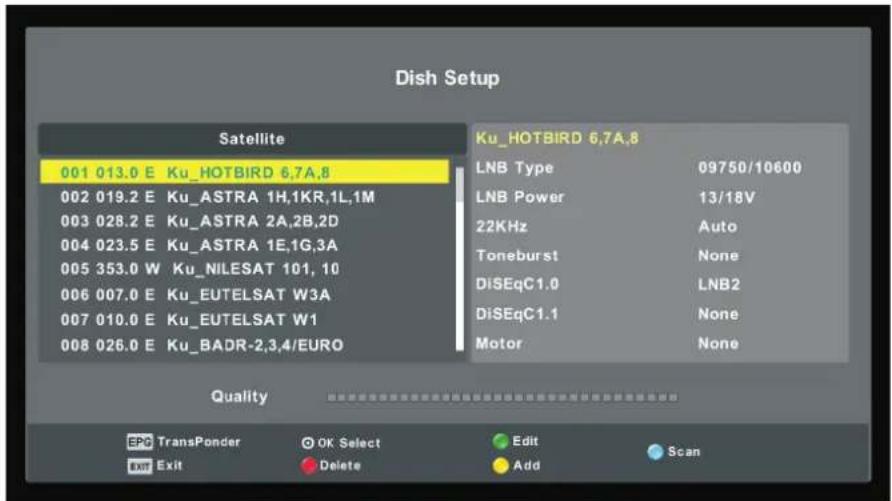The height and width of the screenshot is (501, 892).
Task: Click the DiSEqC1.0 label
Action: click(517, 284)
